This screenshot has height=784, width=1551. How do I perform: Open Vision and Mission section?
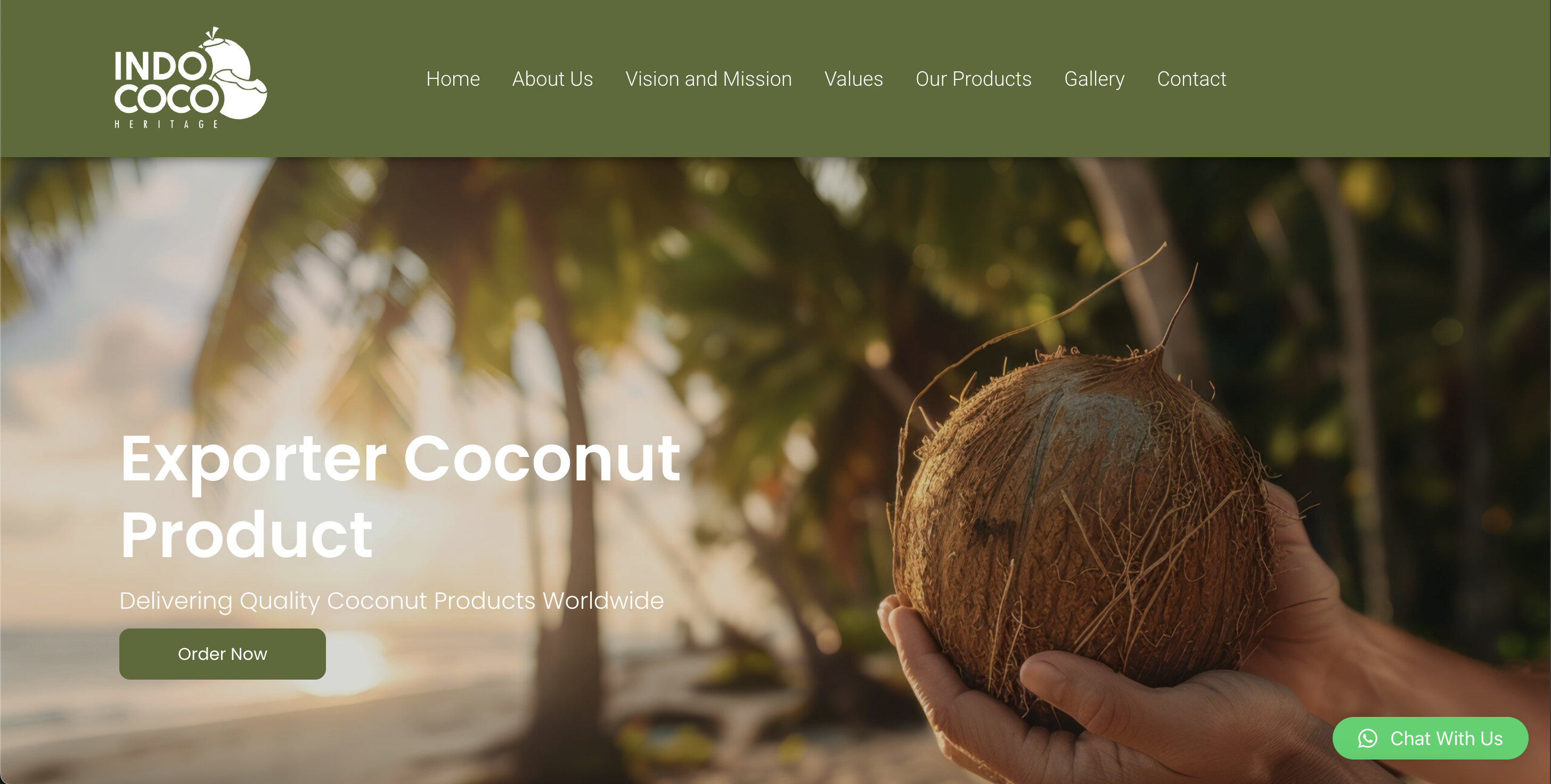point(708,79)
